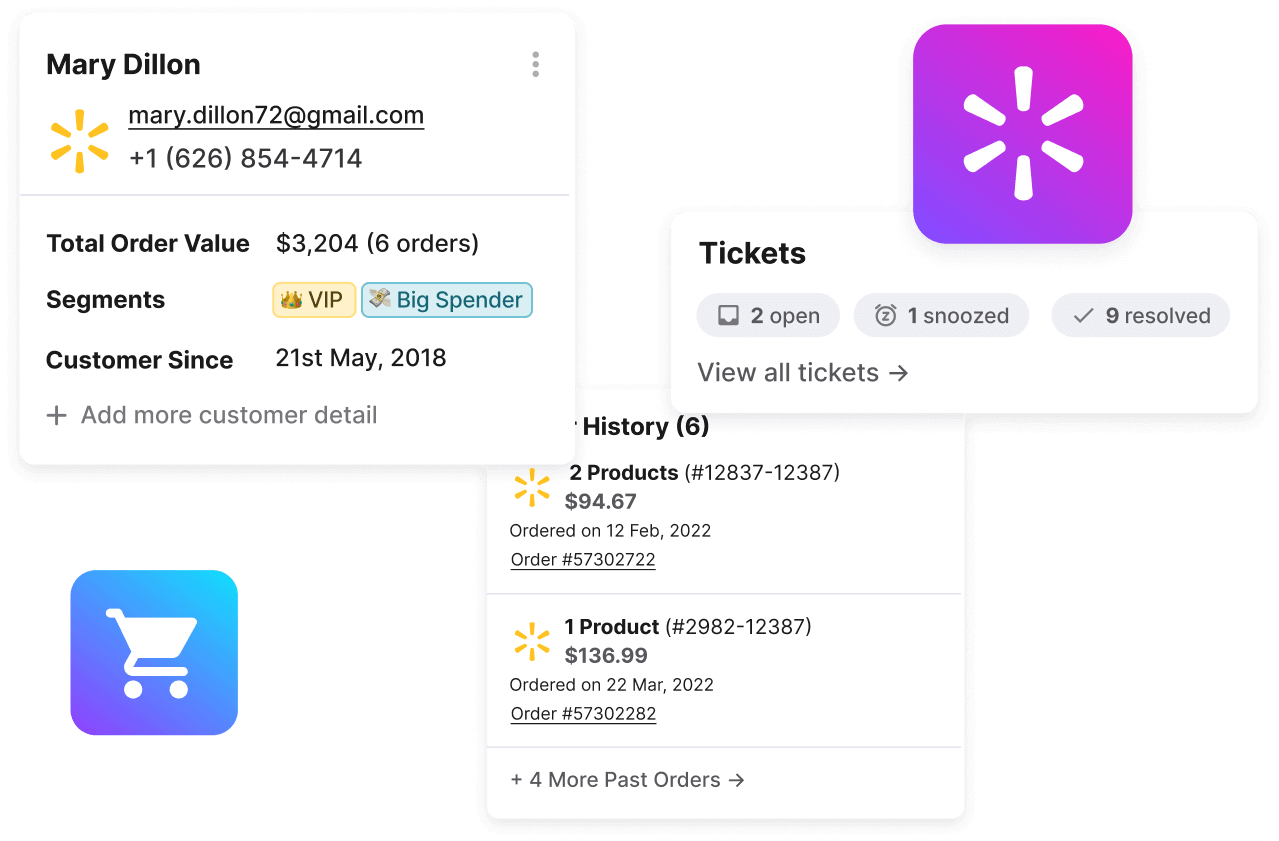Click View all tickets link
This screenshot has width=1279, height=841.
click(802, 373)
